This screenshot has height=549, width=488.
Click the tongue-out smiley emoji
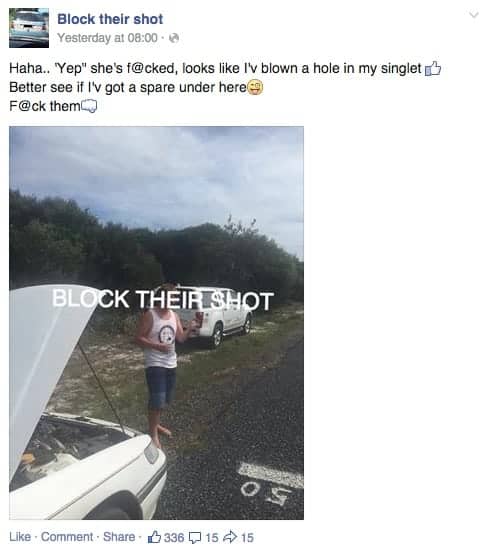click(256, 87)
